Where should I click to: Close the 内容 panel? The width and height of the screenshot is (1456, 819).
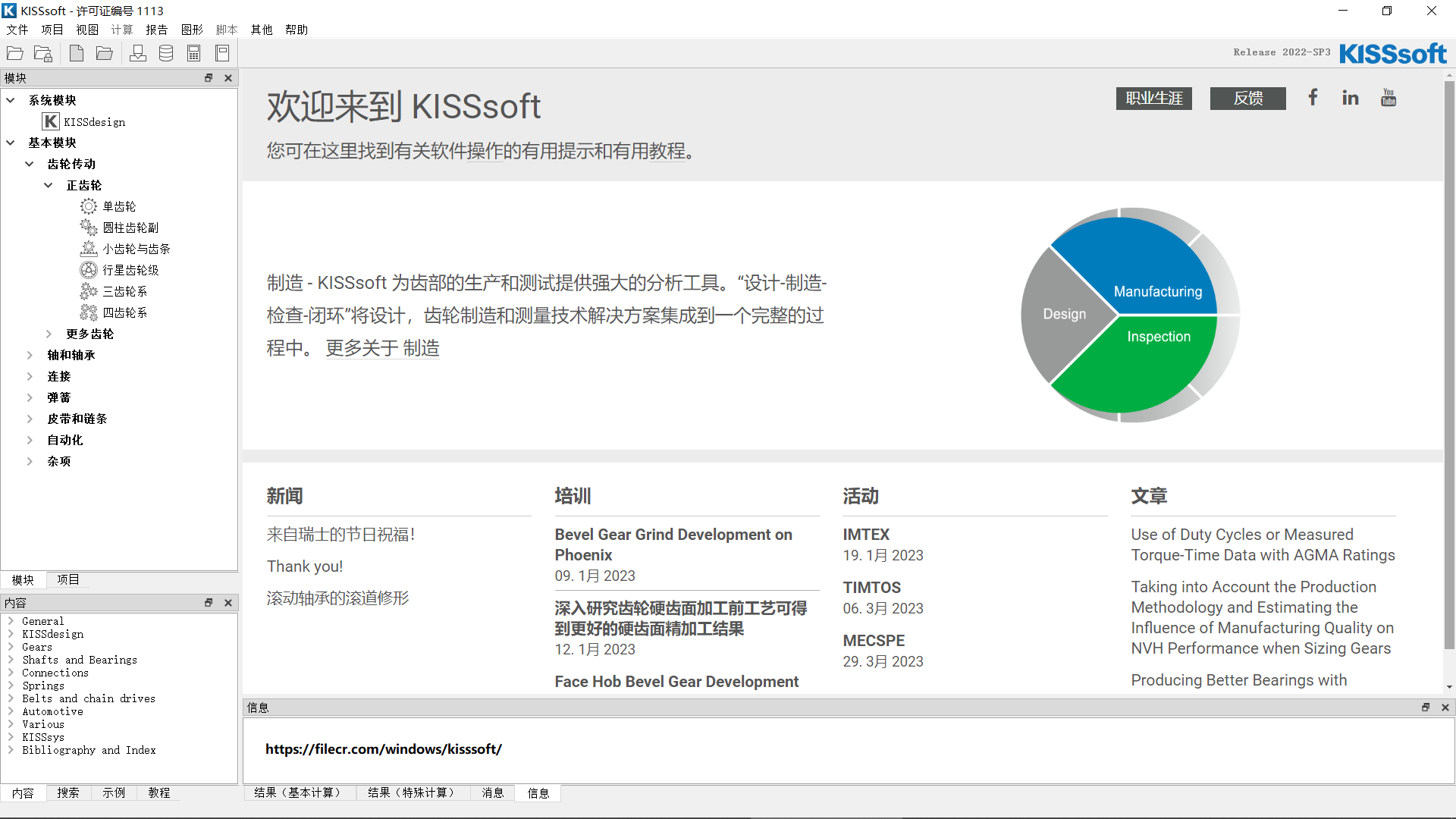228,603
